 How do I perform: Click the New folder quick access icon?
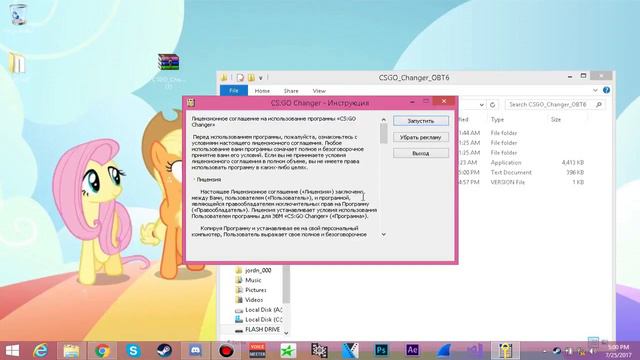click(251, 77)
